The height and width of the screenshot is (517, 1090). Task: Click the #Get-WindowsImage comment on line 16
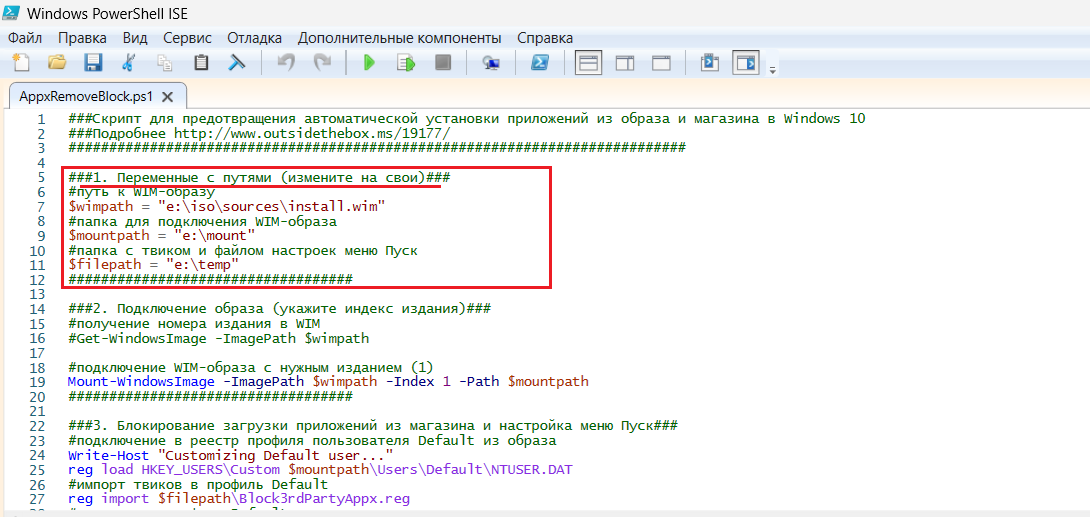pyautogui.click(x=218, y=338)
